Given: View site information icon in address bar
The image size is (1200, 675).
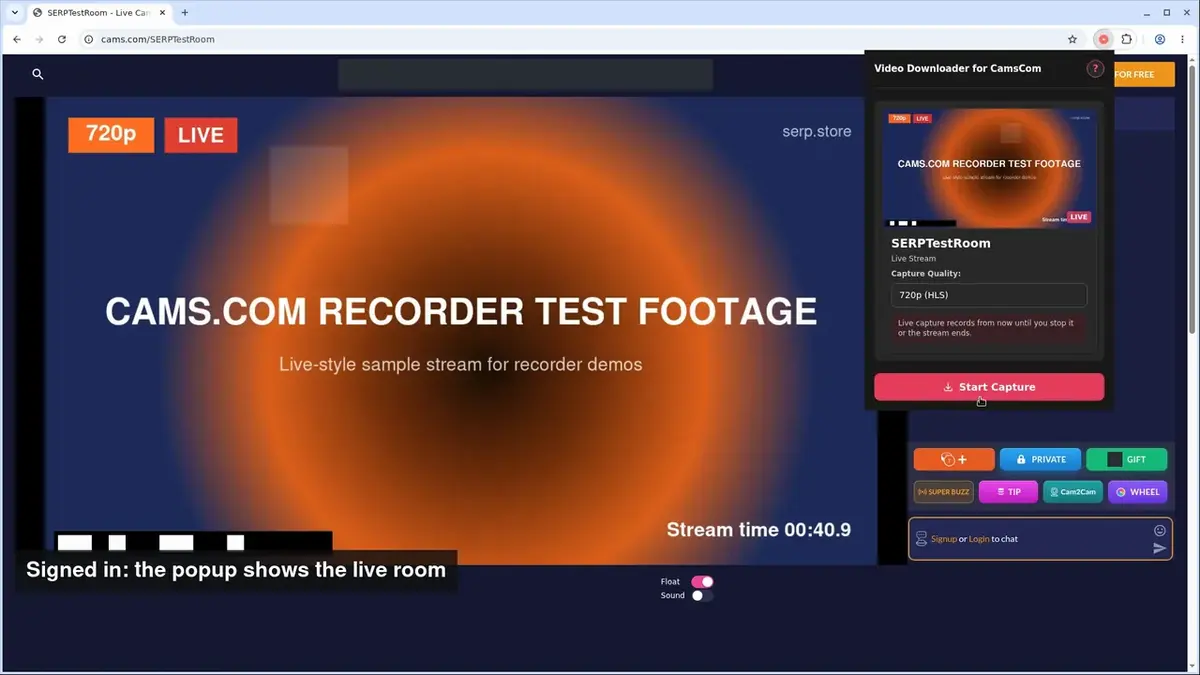Looking at the screenshot, I should pos(88,39).
